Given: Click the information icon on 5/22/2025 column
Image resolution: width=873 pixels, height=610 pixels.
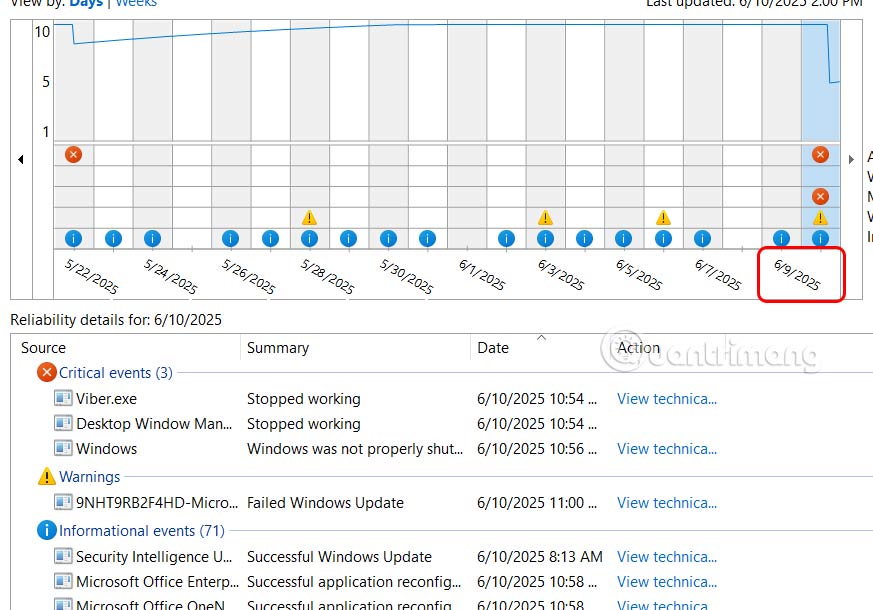Looking at the screenshot, I should tap(73, 239).
